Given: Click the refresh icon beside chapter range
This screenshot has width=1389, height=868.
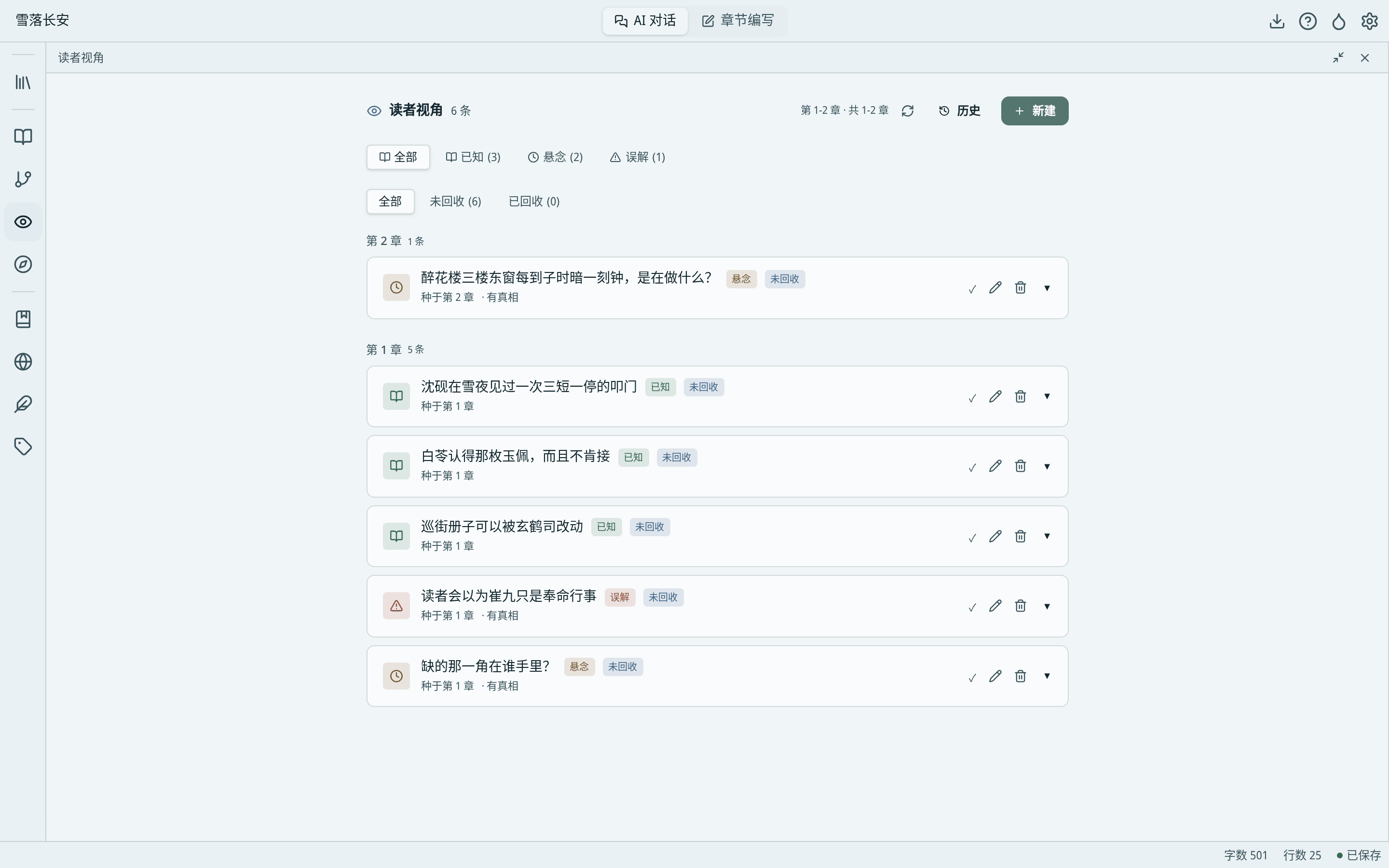Looking at the screenshot, I should [x=908, y=111].
